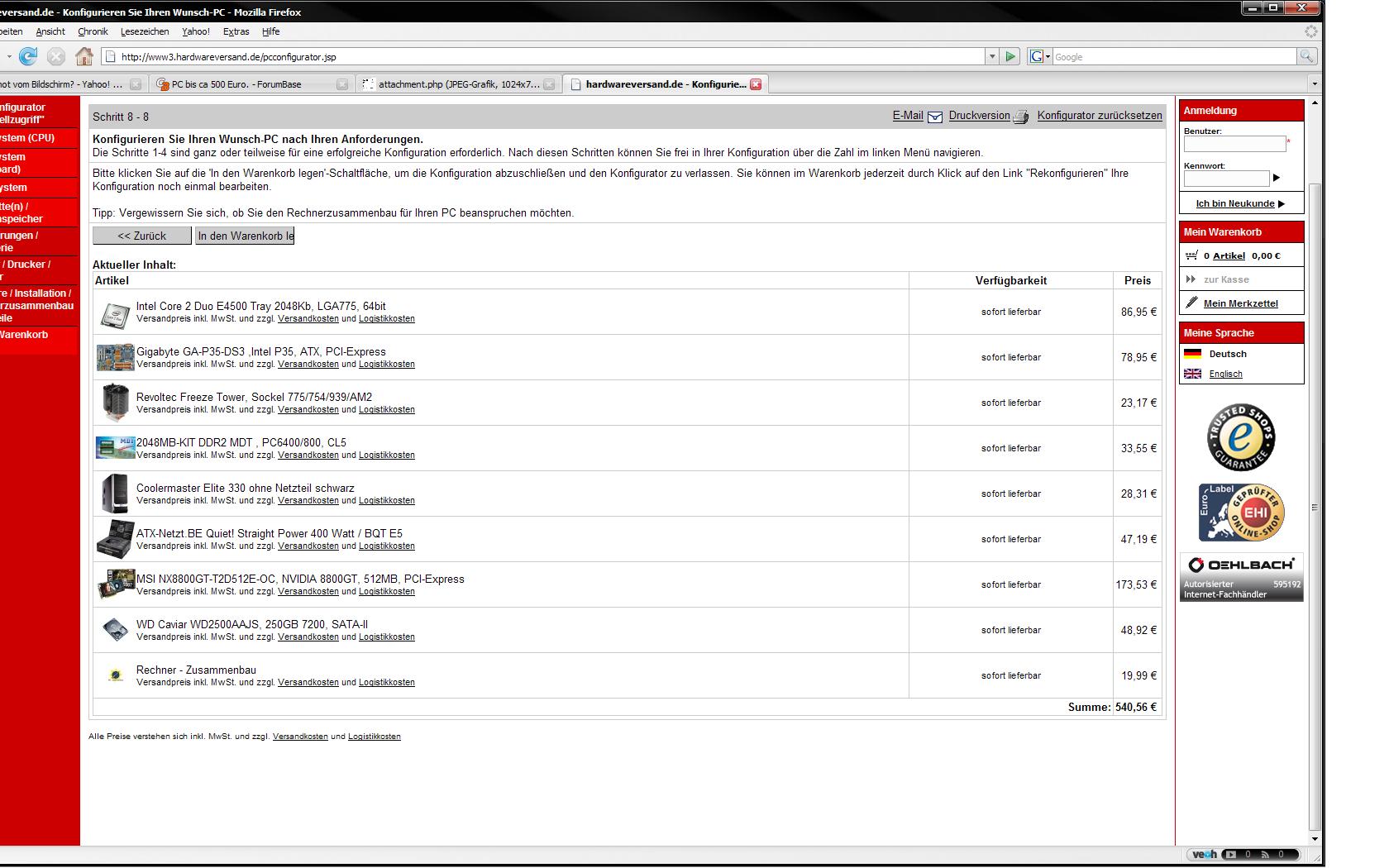The width and height of the screenshot is (1389, 868).
Task: Open the E-Mail link
Action: coord(907,116)
